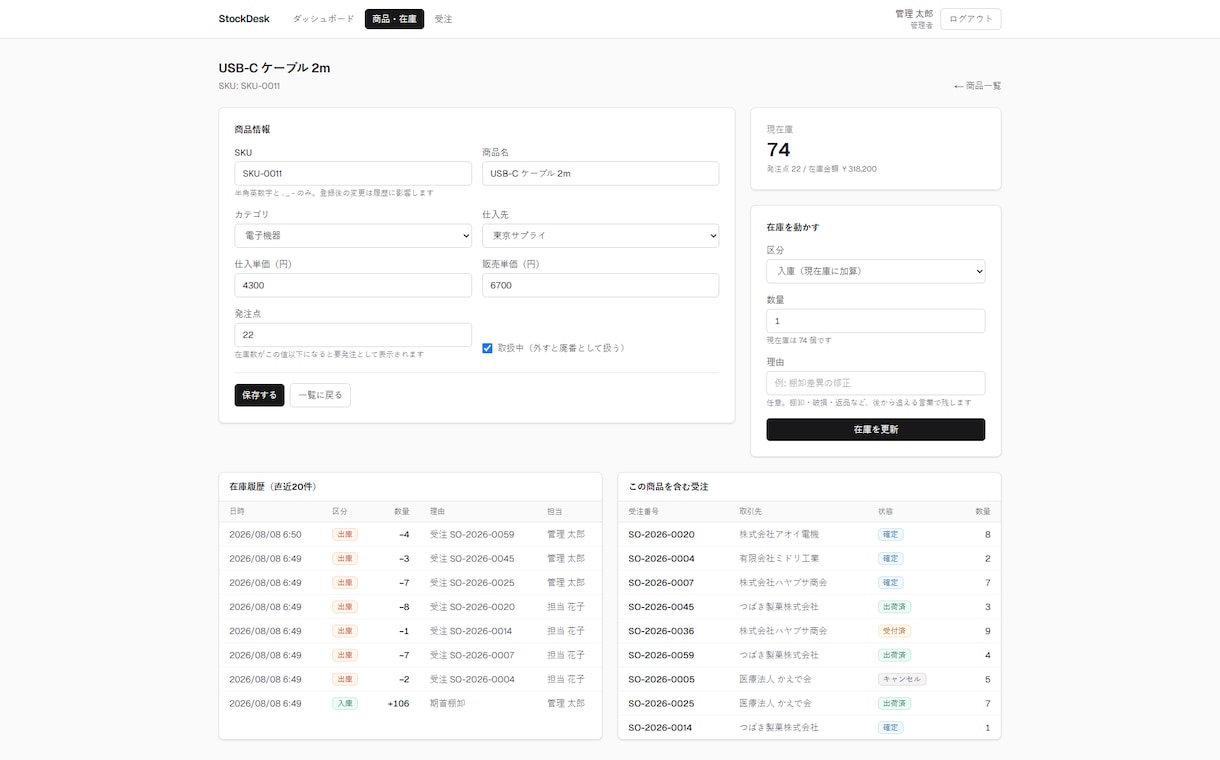Click the 2026/08/08 6:50 history timestamp
The width and height of the screenshot is (1220, 760).
265,535
